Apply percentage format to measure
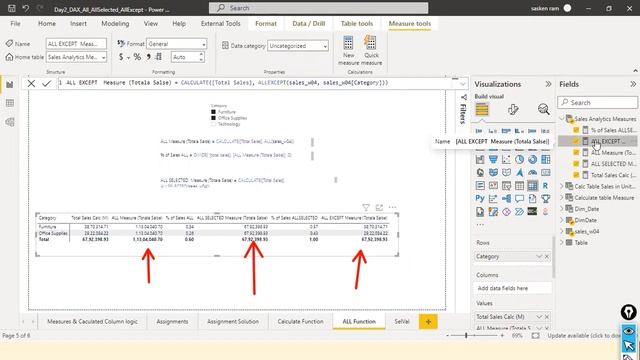 click(137, 57)
